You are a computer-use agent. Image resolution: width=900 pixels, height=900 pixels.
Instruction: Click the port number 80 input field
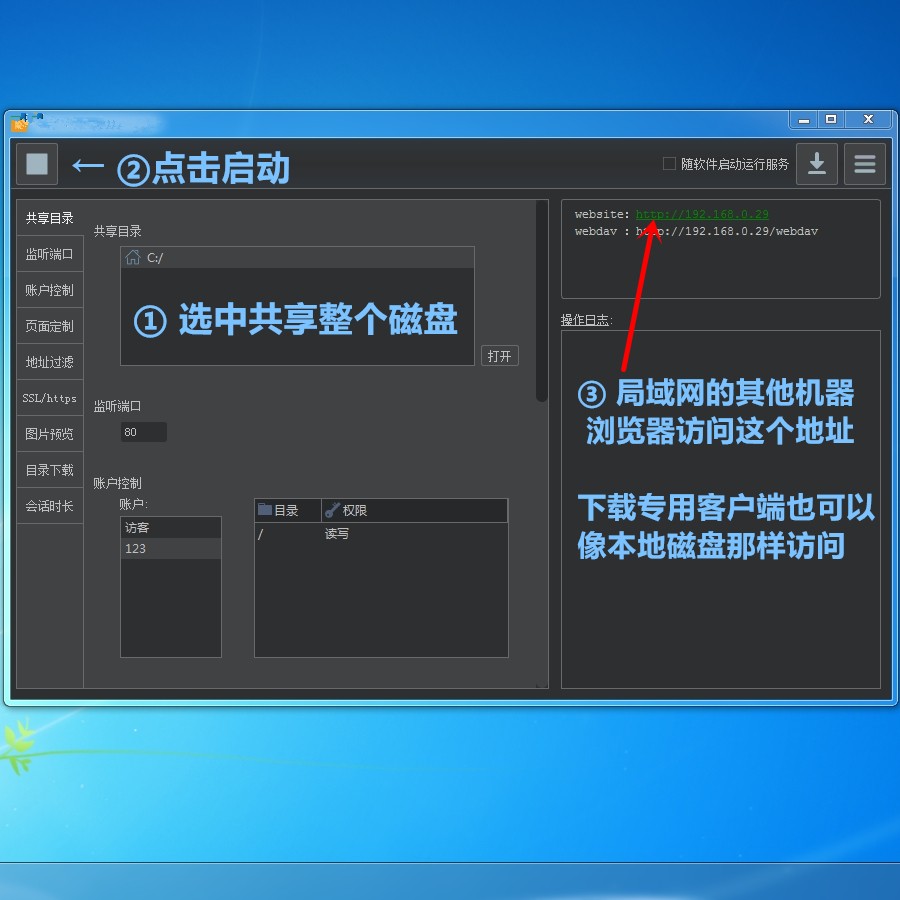(x=143, y=432)
